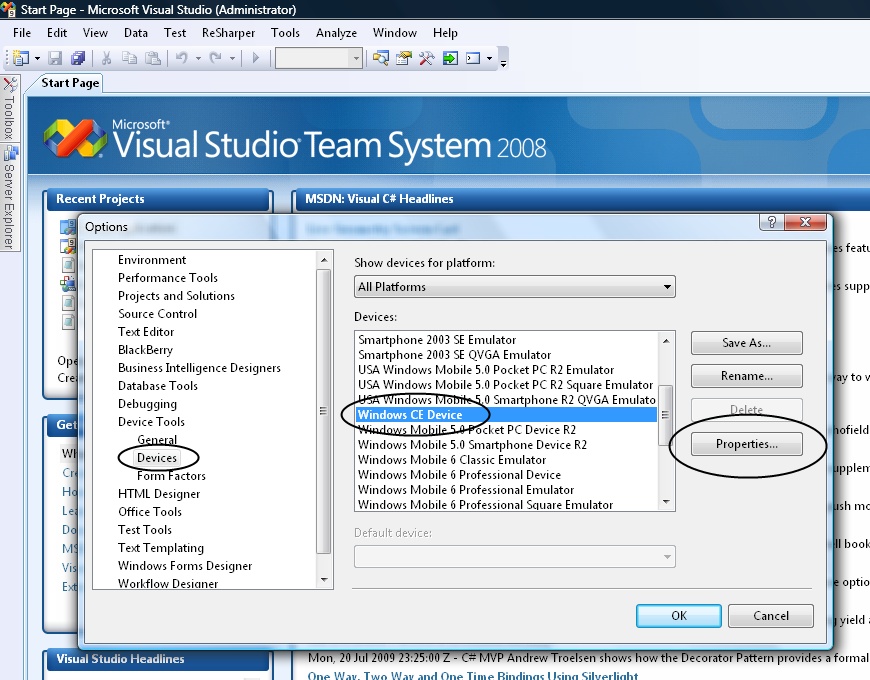Click the devices list scroll-up arrow
The height and width of the screenshot is (680, 870).
pos(666,341)
